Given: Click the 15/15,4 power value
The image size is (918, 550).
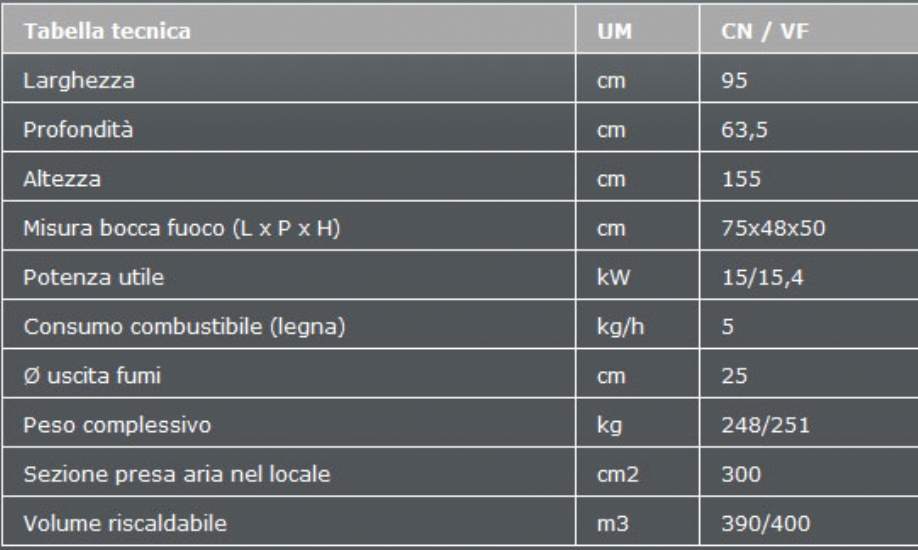Looking at the screenshot, I should point(762,278).
